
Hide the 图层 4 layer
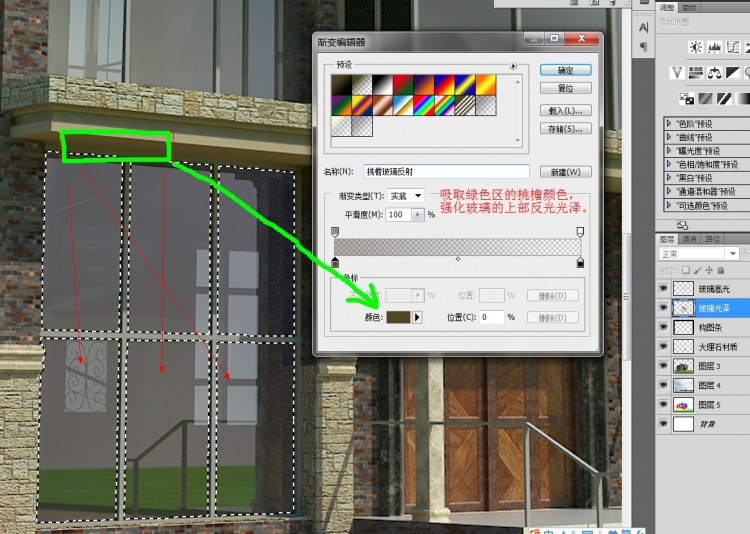pos(663,385)
